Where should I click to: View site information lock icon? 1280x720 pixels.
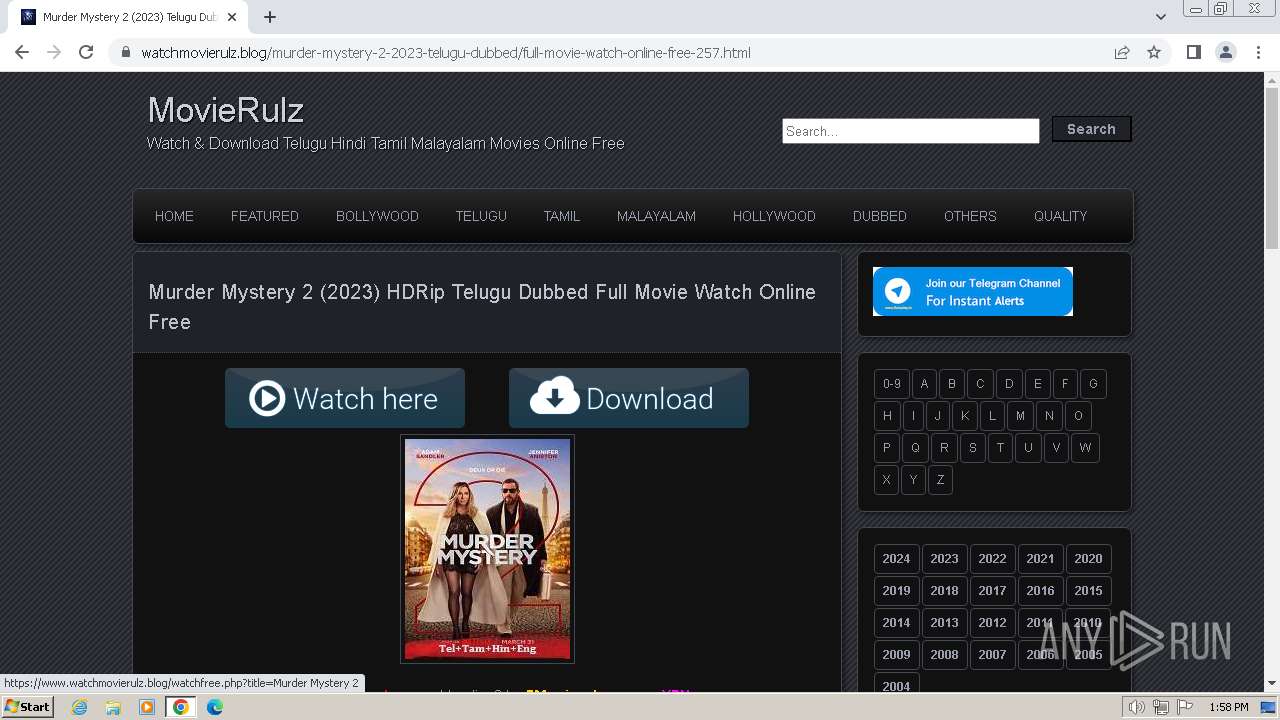tap(126, 53)
